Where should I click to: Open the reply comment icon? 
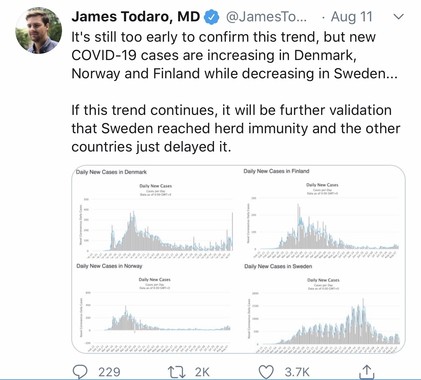point(80,372)
